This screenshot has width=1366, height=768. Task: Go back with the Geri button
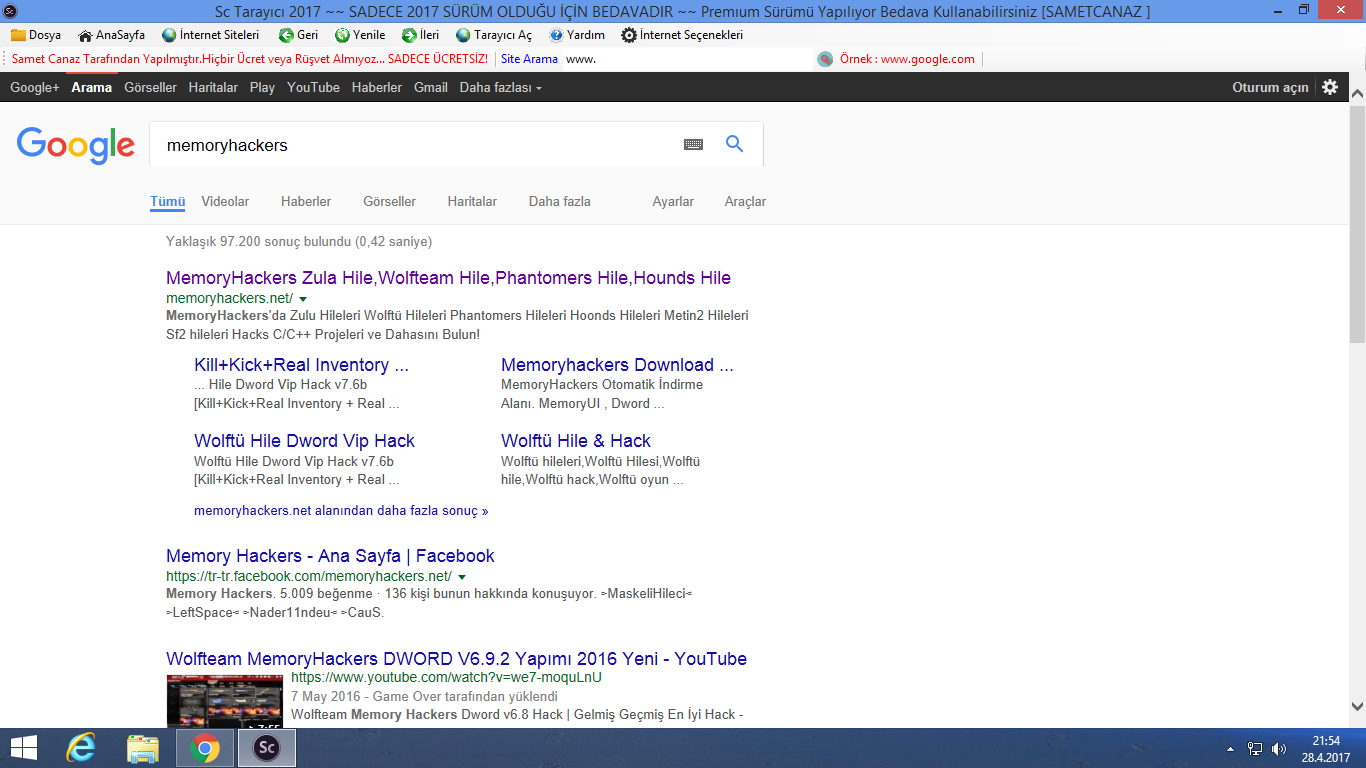click(x=298, y=35)
